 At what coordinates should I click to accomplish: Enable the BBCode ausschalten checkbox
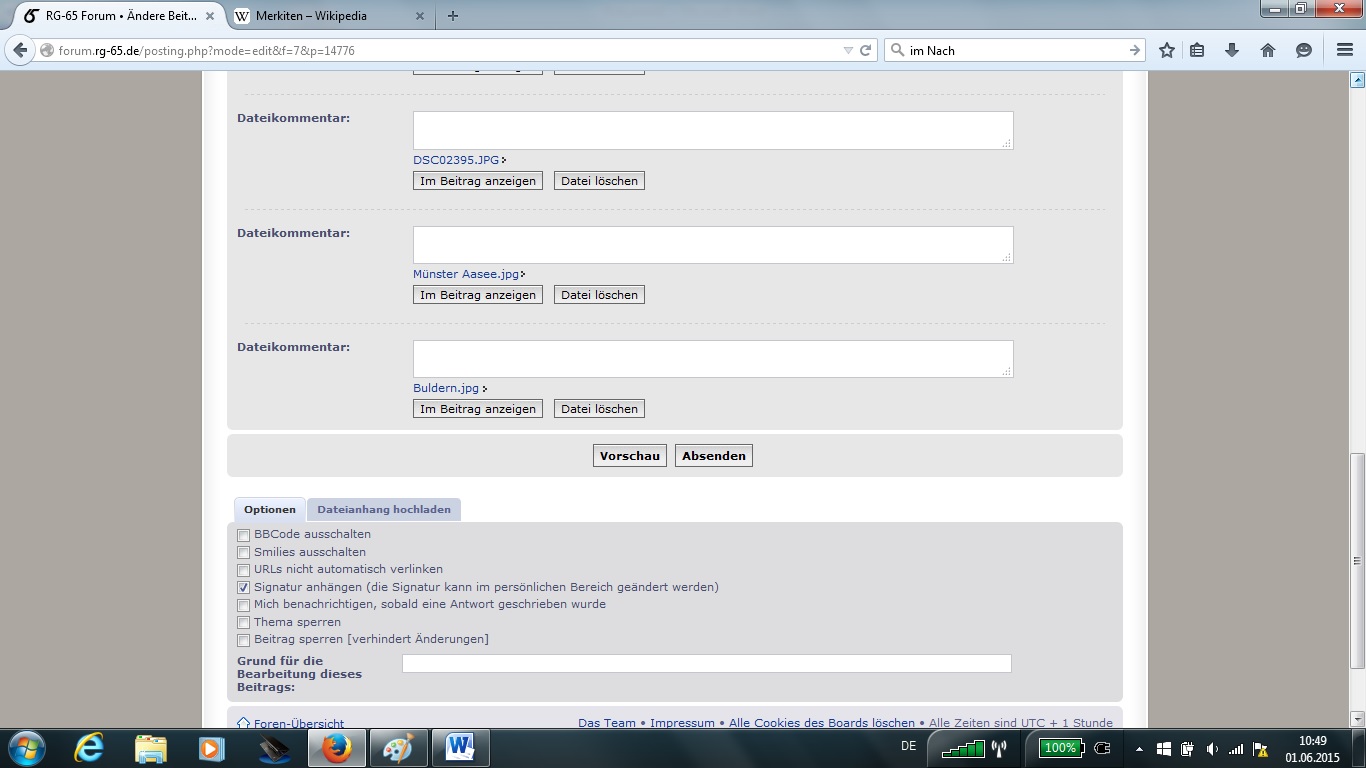tap(243, 535)
